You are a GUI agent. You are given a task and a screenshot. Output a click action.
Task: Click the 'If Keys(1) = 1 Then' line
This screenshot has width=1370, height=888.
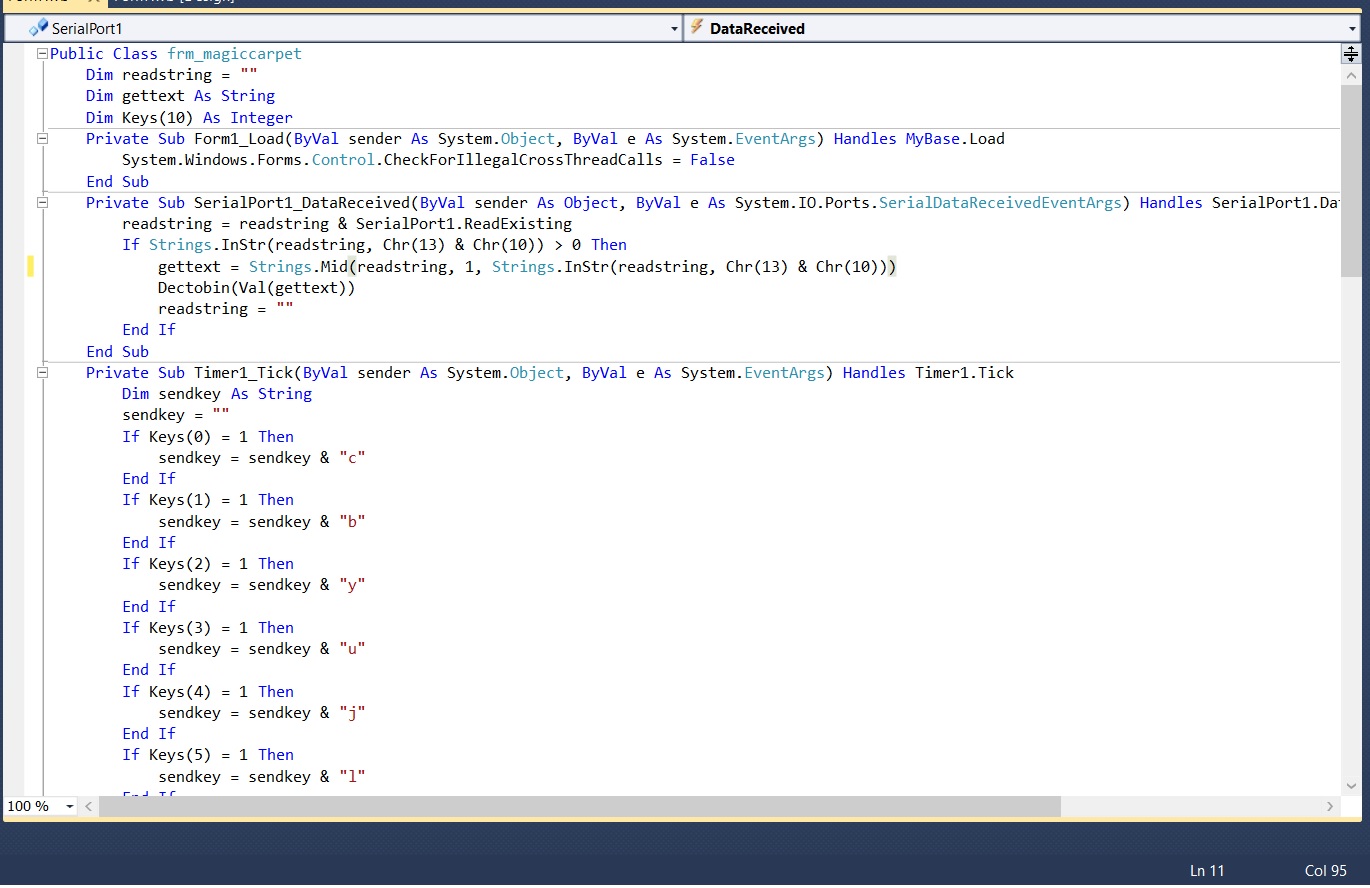point(208,500)
